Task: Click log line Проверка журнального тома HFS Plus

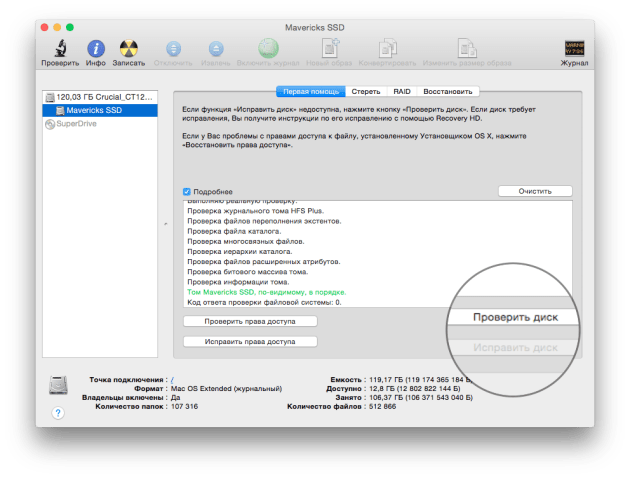Action: [256, 211]
